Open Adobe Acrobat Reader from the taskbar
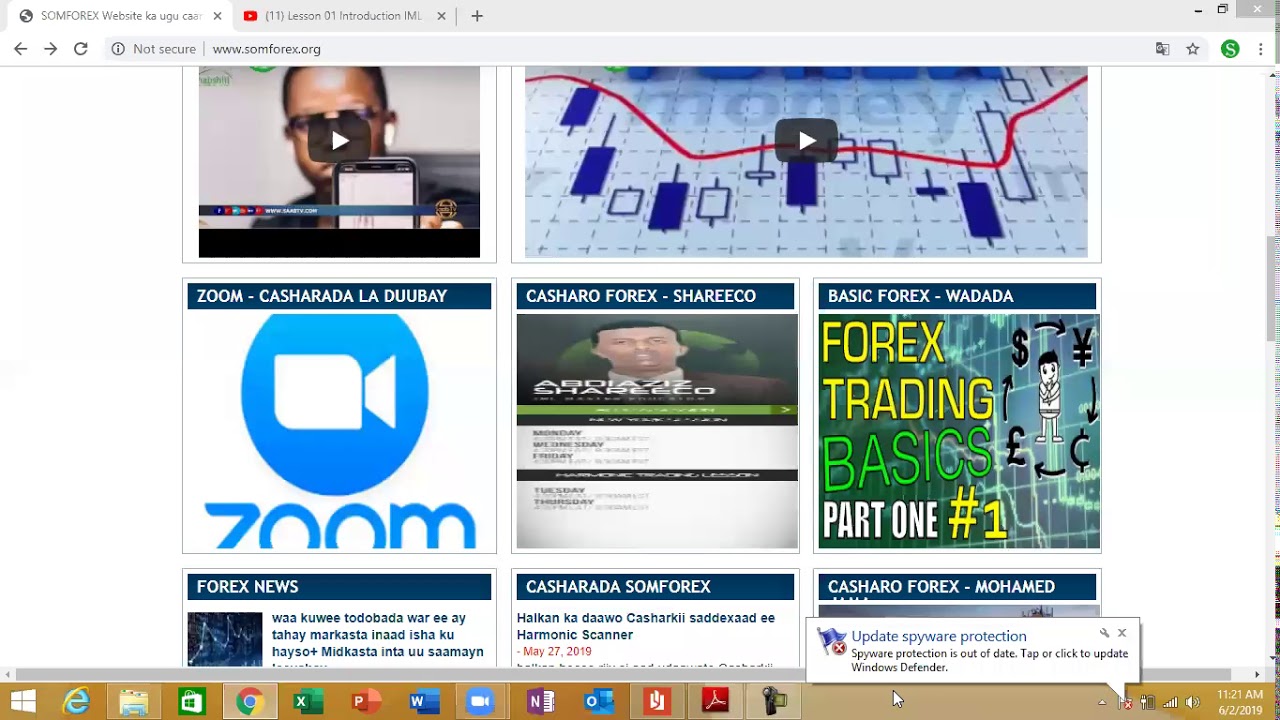This screenshot has width=1280, height=720. (x=714, y=702)
